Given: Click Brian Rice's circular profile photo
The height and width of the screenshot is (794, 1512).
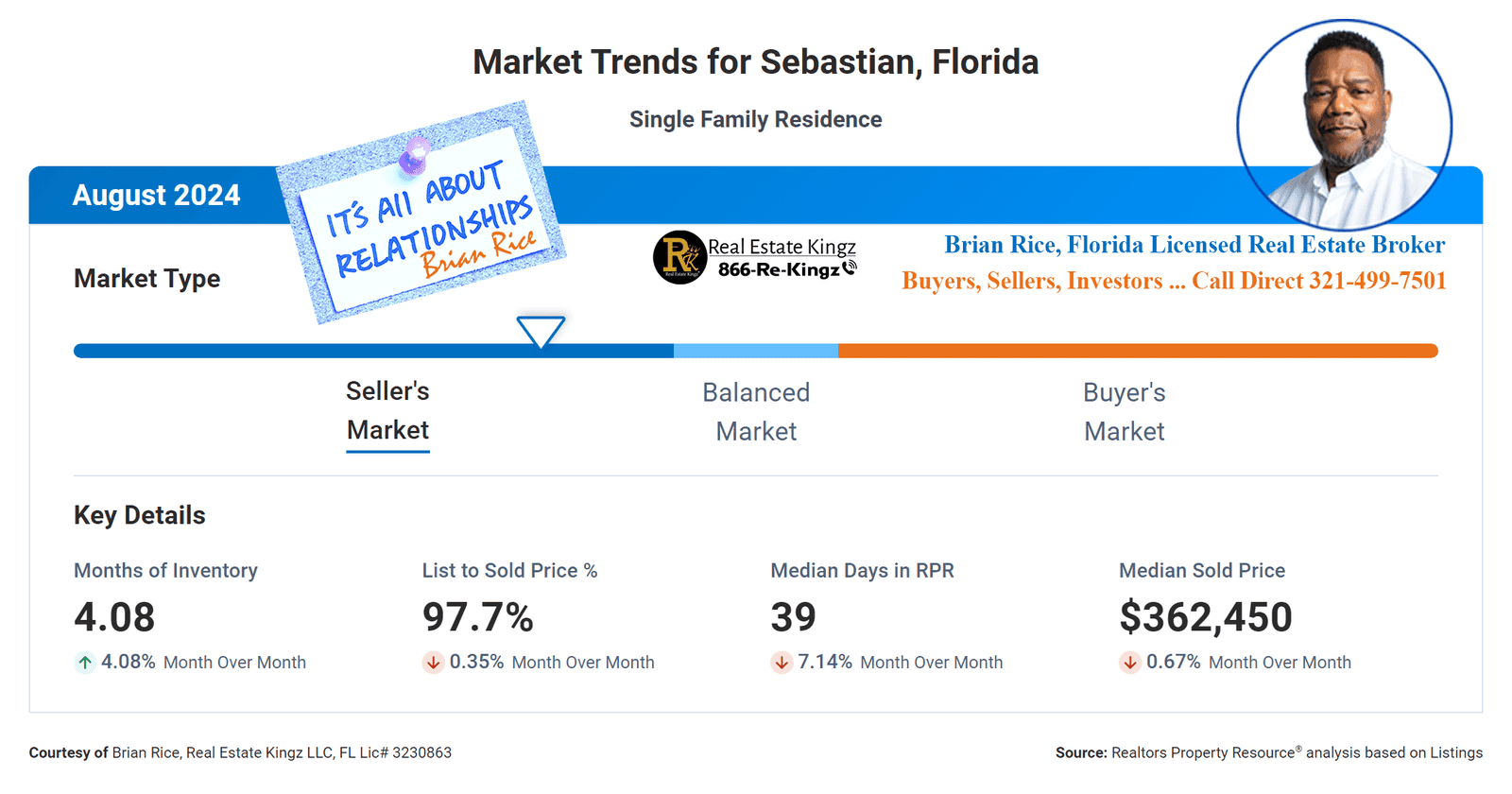Looking at the screenshot, I should click(1344, 125).
